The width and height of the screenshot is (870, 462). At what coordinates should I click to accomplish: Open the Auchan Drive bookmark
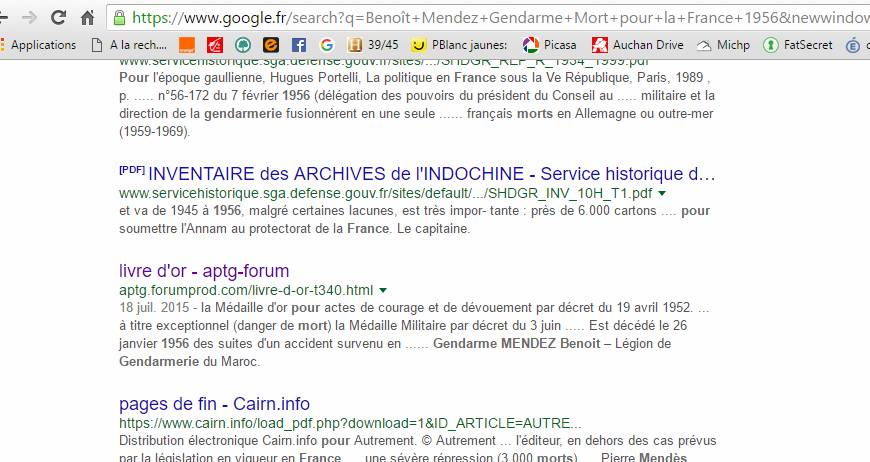[638, 45]
